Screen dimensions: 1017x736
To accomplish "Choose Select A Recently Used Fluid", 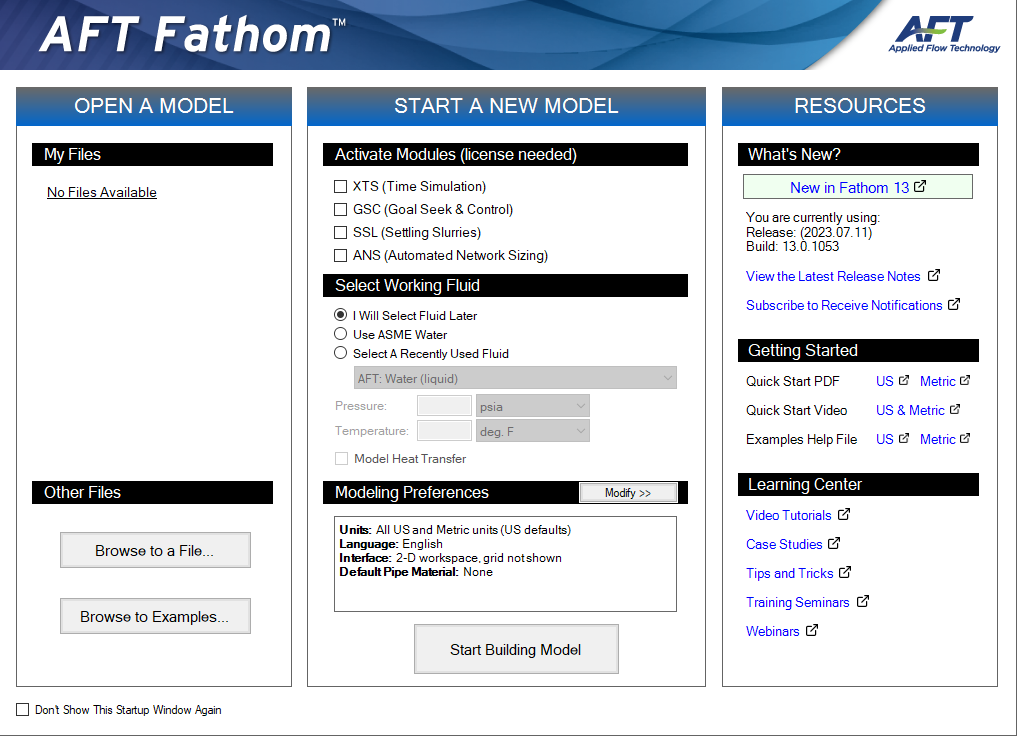I will coord(341,354).
